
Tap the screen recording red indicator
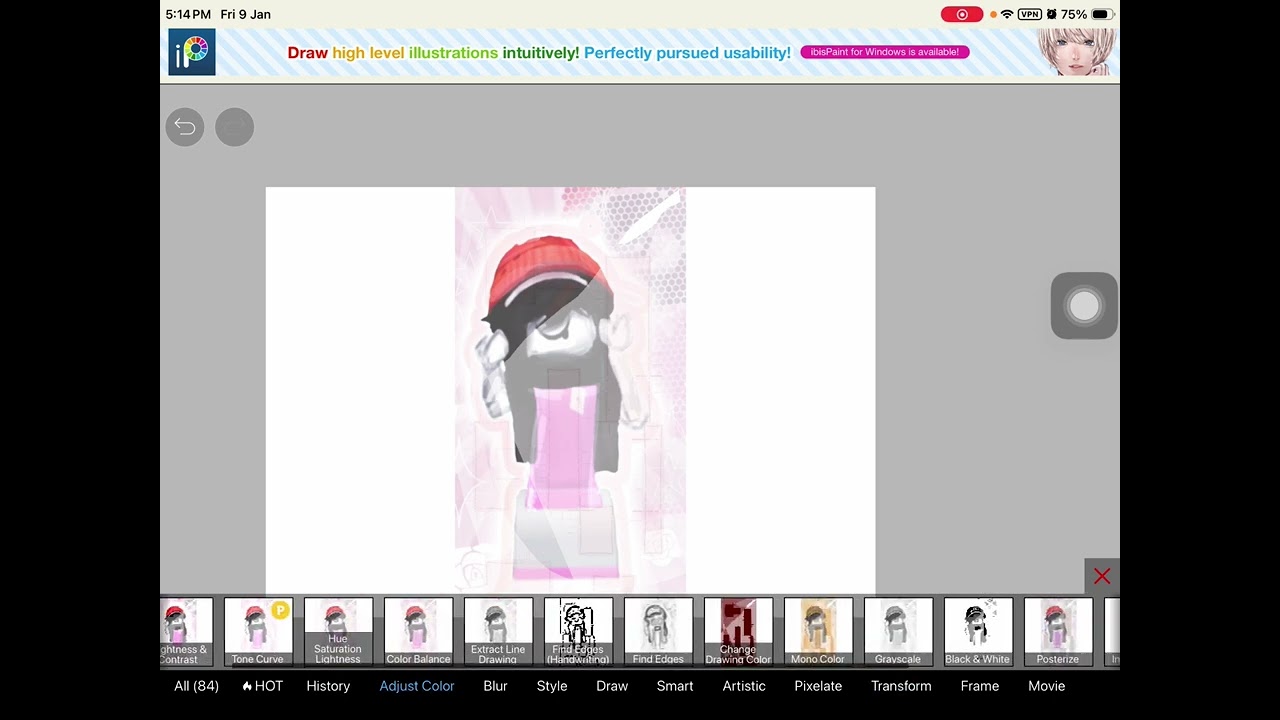point(962,14)
